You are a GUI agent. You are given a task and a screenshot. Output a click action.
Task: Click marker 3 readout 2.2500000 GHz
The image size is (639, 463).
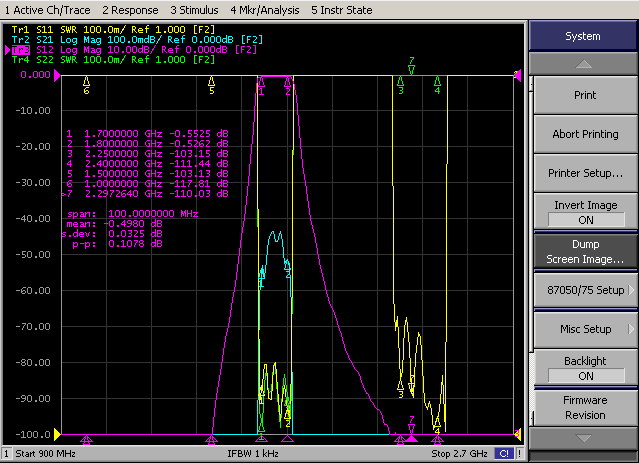(x=147, y=154)
